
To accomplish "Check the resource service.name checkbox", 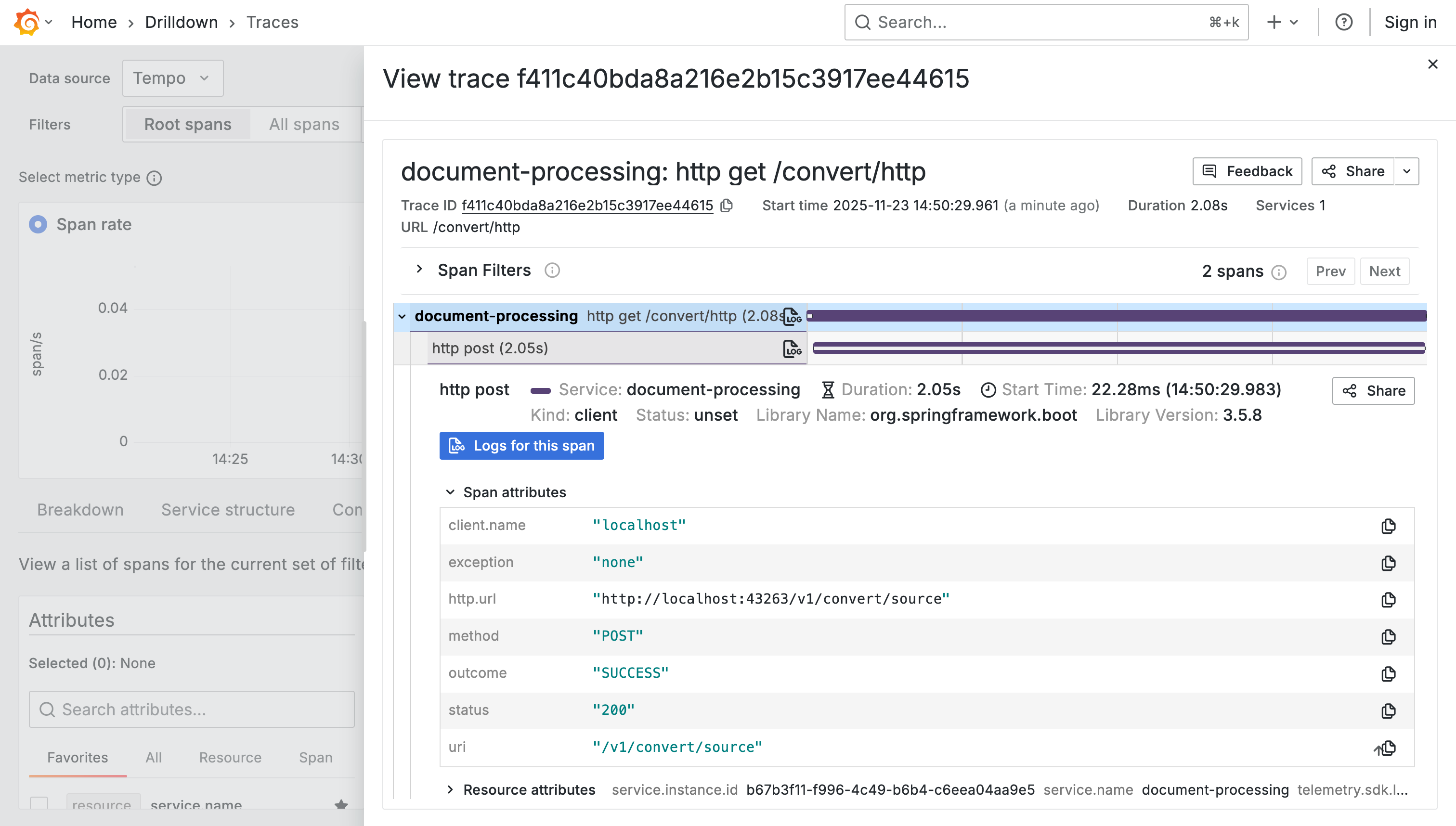I will click(39, 803).
